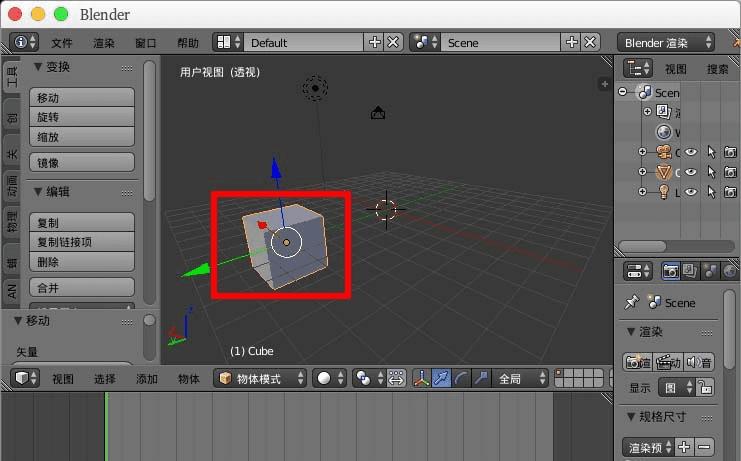Toggle Camera visibility eye in outliner
Screen dimensions: 741x461
pyautogui.click(x=691, y=152)
